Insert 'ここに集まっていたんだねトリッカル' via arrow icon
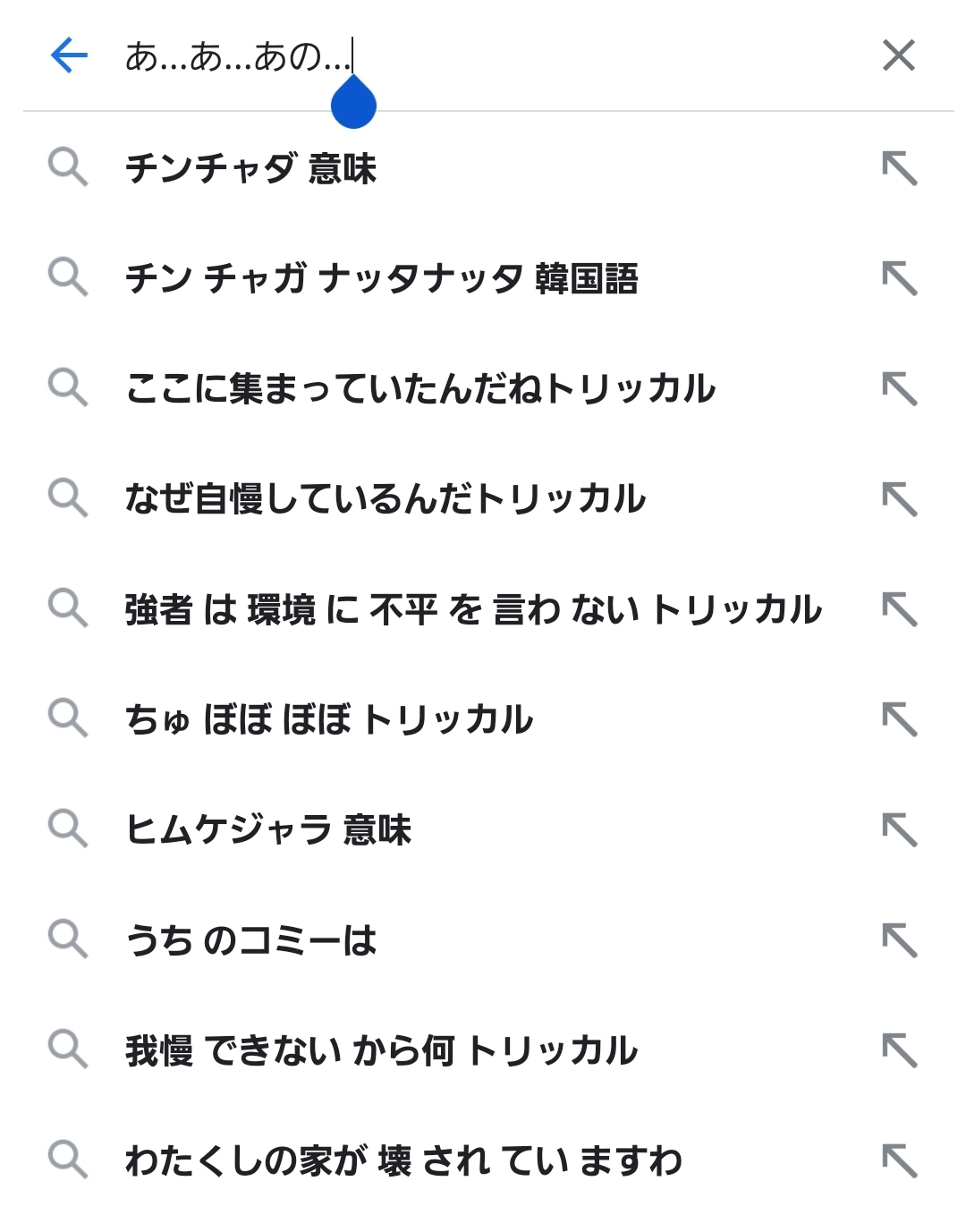The width and height of the screenshot is (966, 1232). coord(899,388)
